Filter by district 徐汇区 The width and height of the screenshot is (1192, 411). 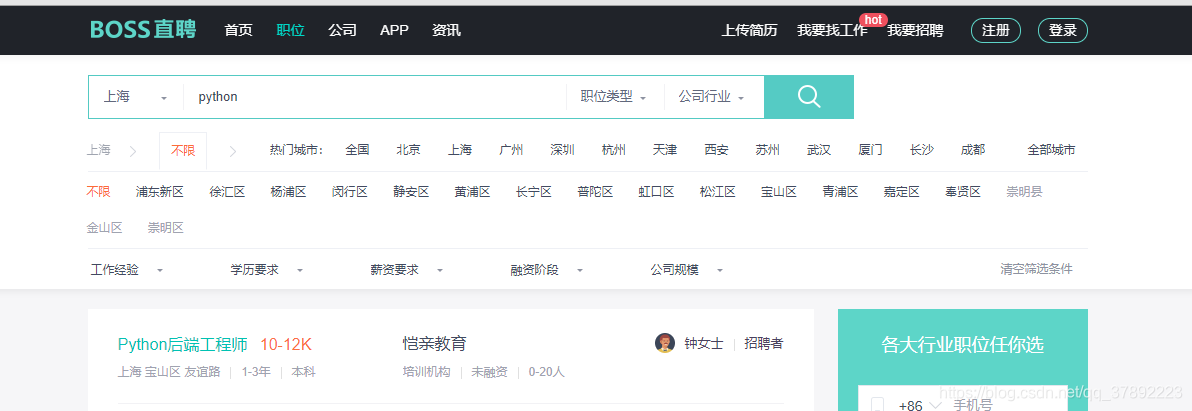[227, 191]
